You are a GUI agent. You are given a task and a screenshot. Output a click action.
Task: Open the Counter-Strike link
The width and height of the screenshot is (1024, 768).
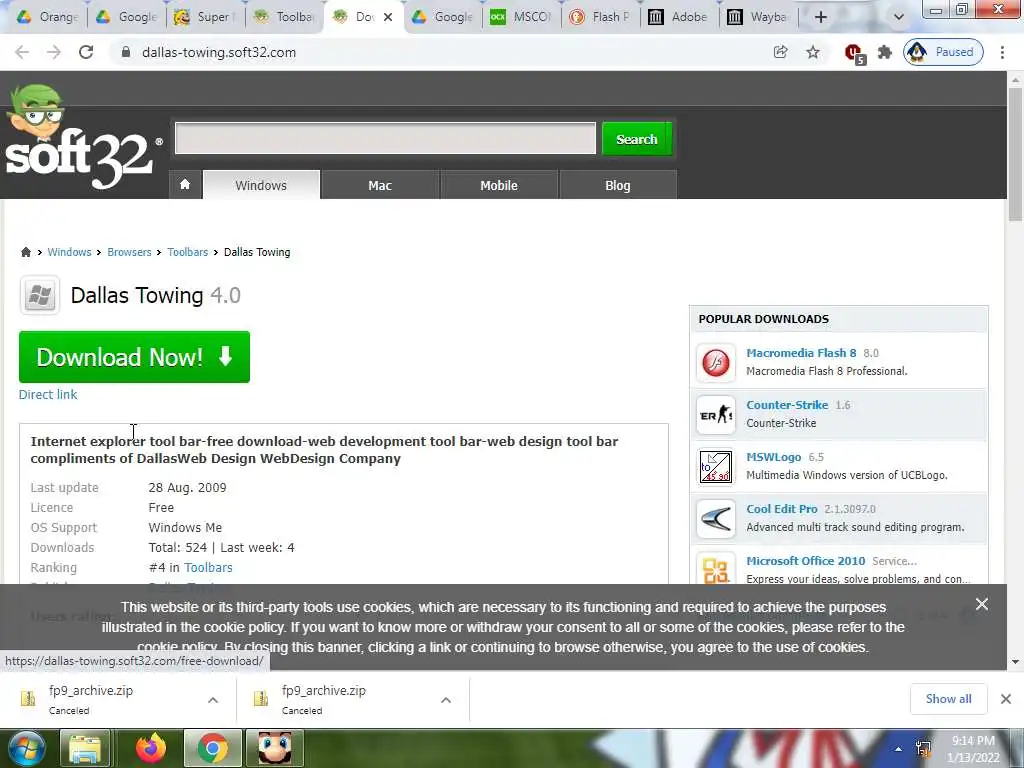coord(787,405)
